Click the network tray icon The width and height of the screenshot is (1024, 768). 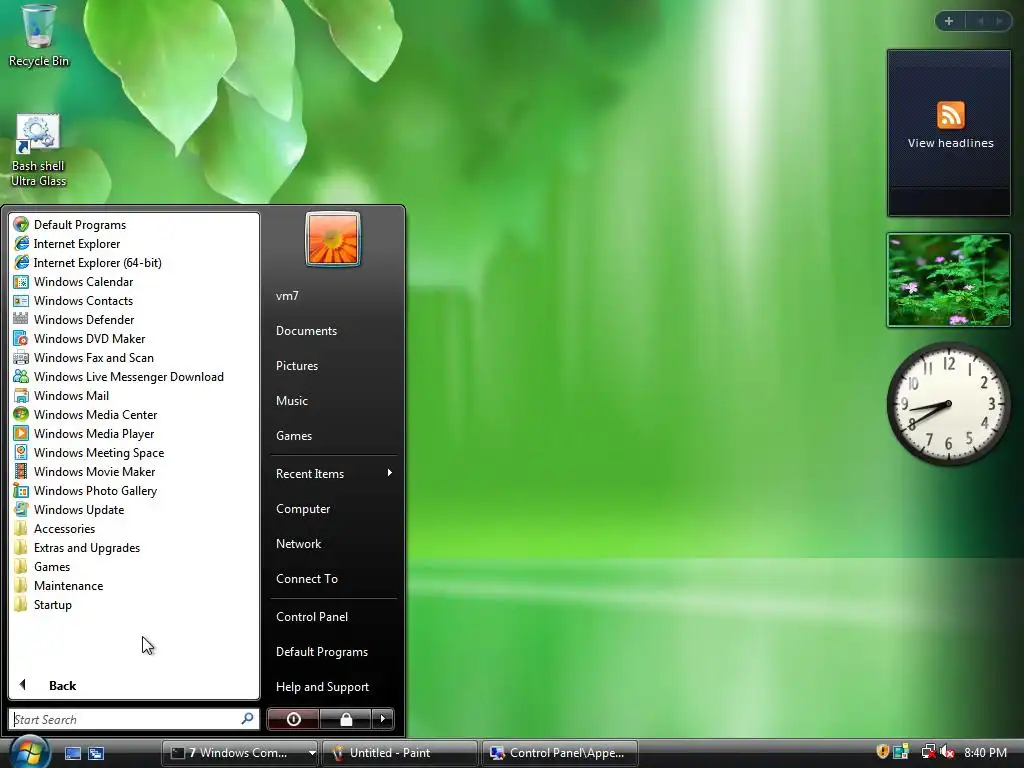click(927, 752)
